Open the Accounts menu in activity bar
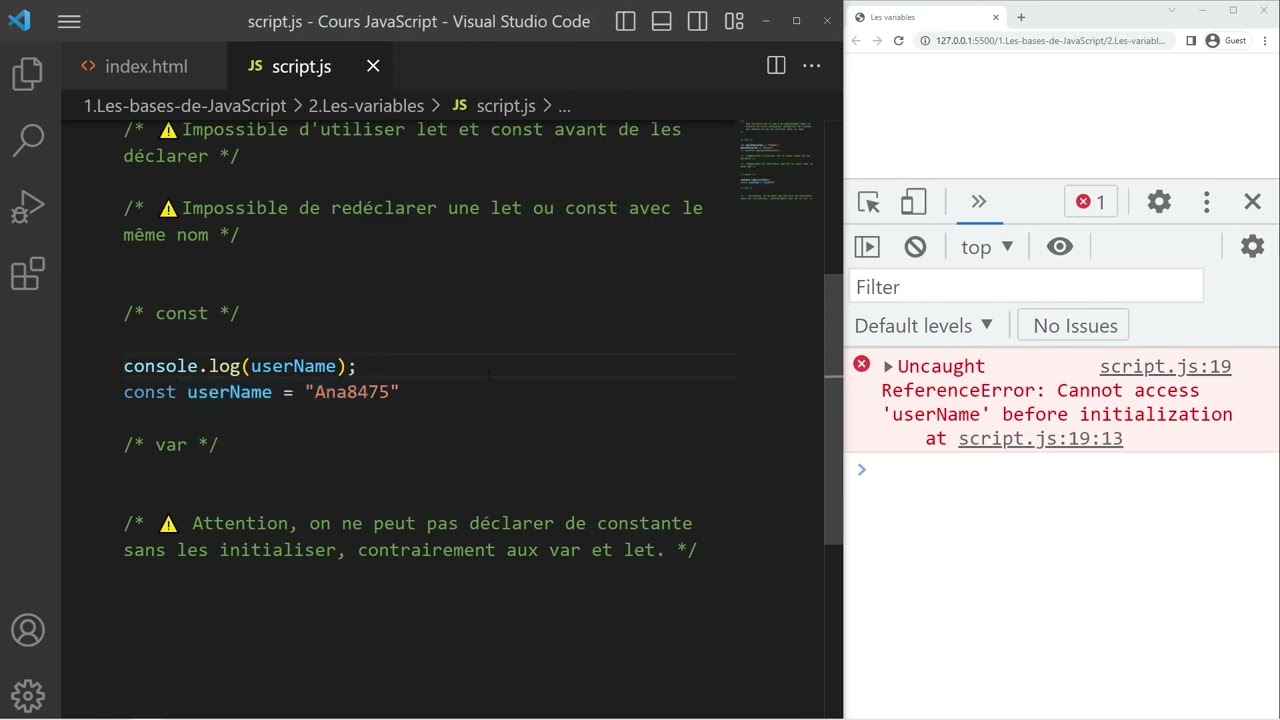Screen dimensions: 1280x720 click(x=28, y=630)
